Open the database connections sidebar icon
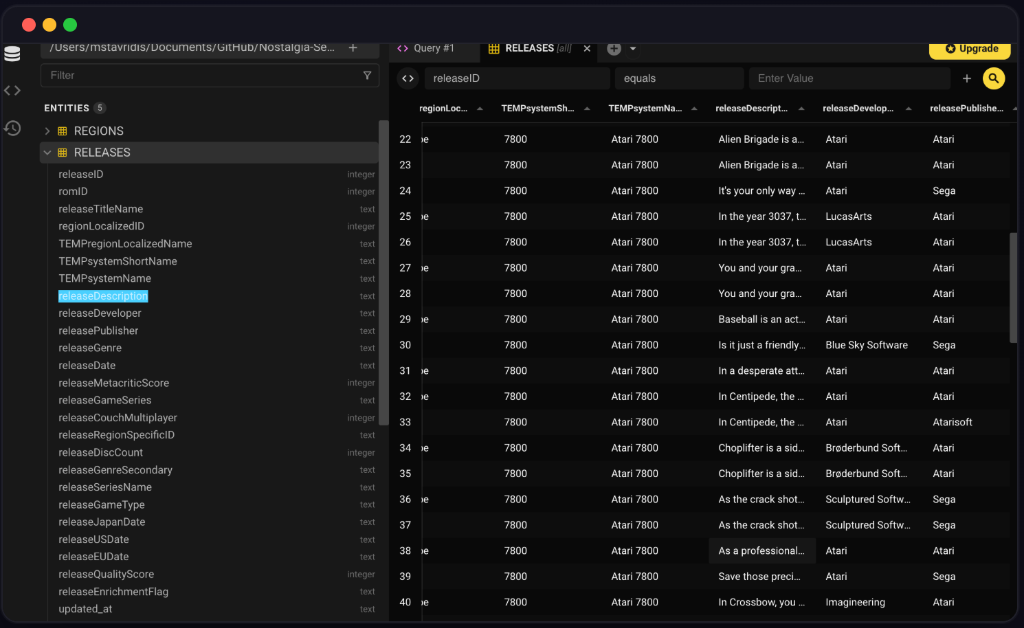The width and height of the screenshot is (1024, 628). point(12,54)
